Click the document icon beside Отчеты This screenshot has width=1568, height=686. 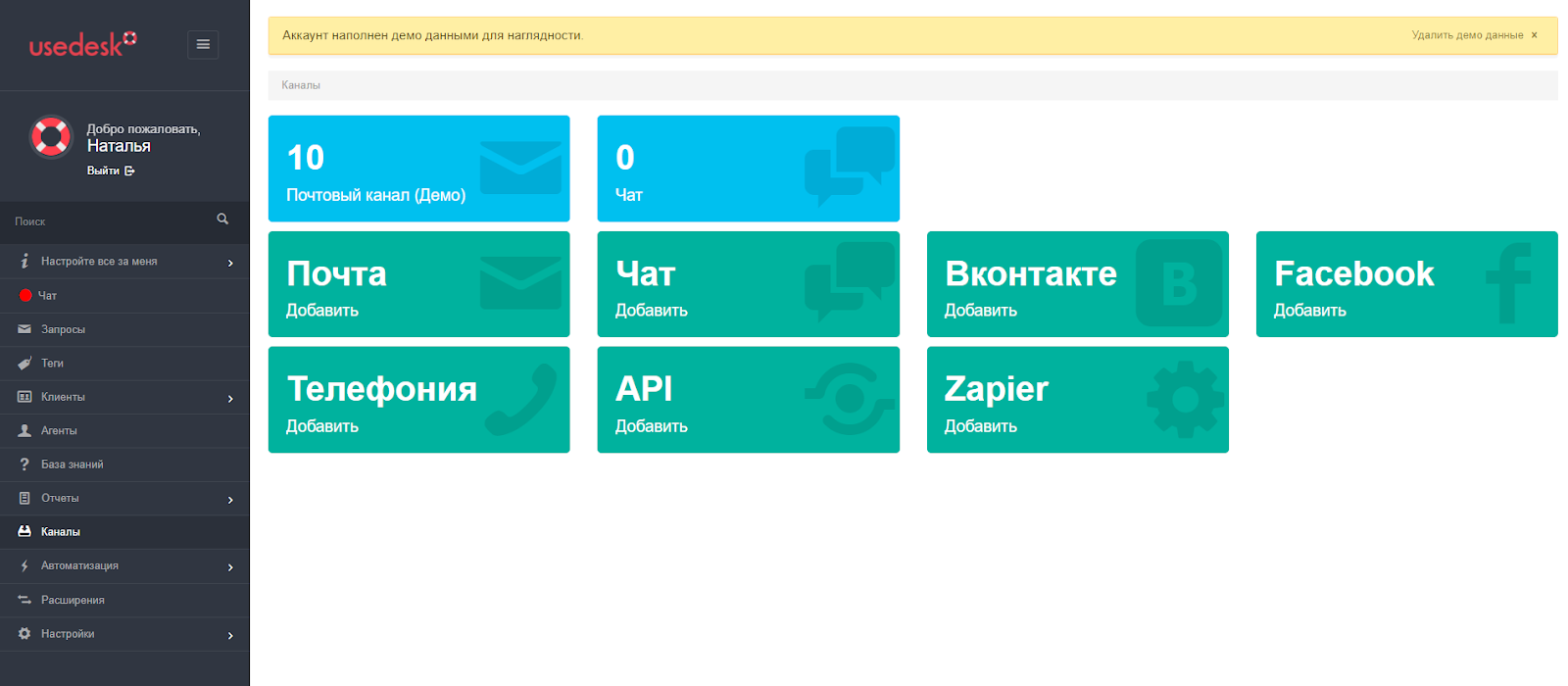click(24, 498)
